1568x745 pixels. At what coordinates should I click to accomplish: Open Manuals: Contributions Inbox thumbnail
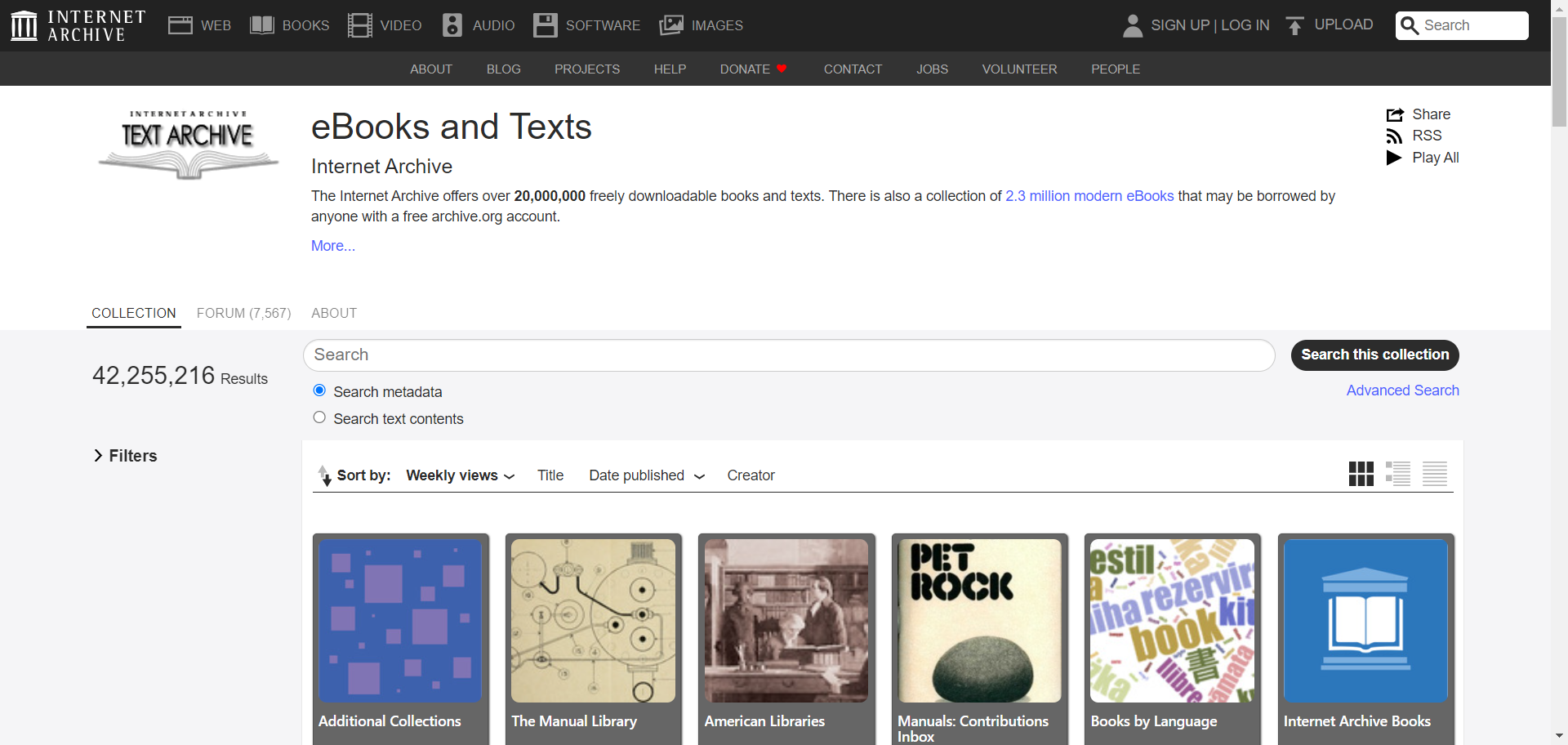point(980,621)
